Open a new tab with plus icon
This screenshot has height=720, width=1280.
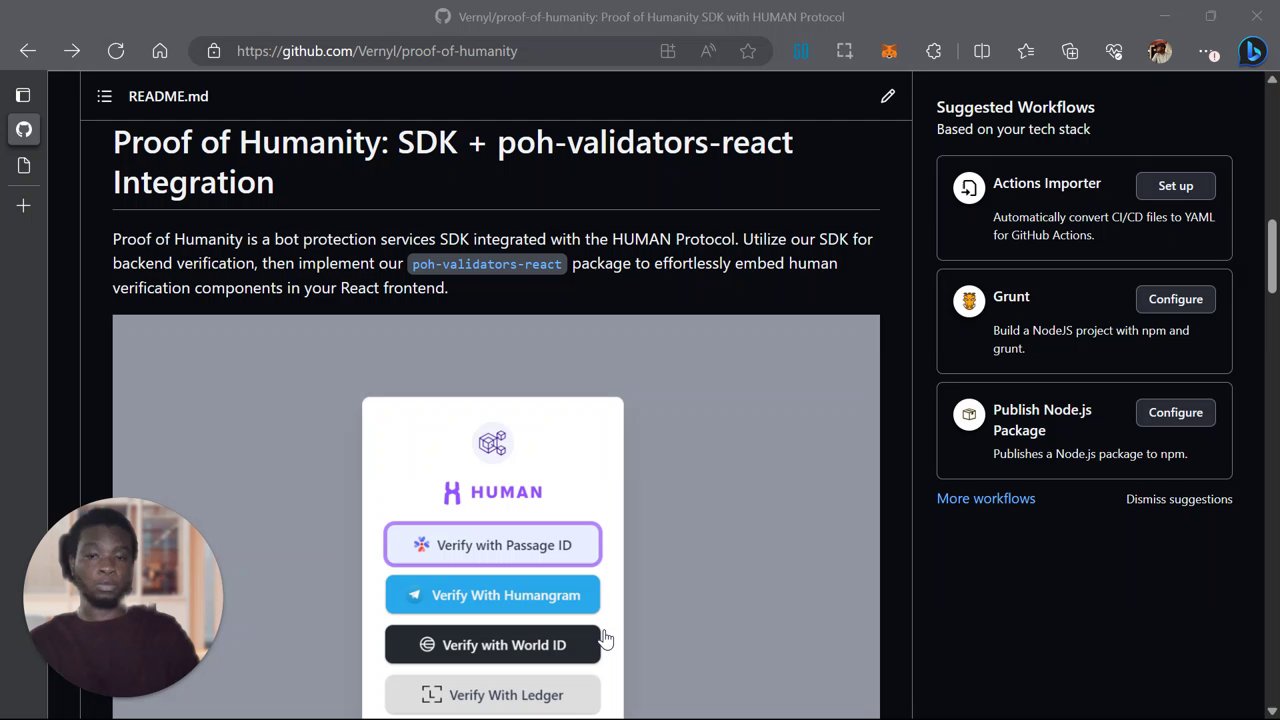point(24,205)
